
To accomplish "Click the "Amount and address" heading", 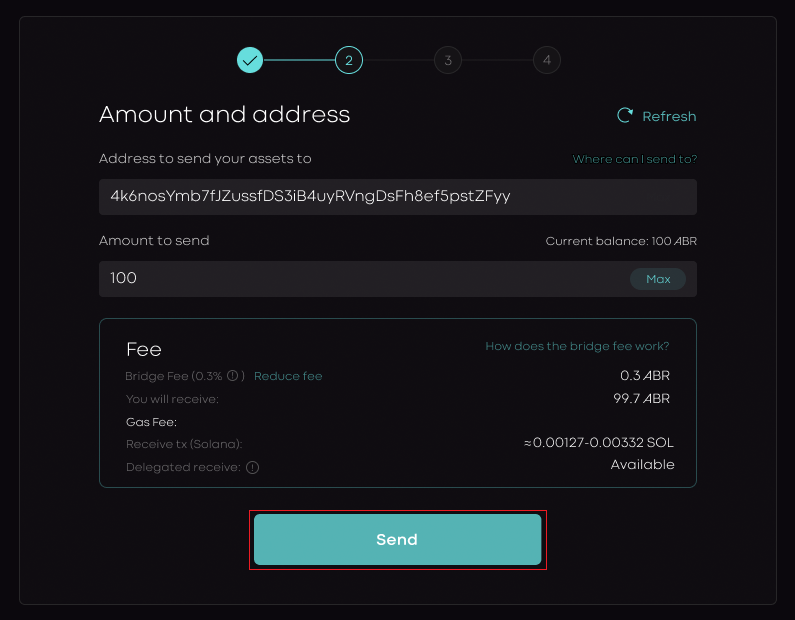I will pos(224,114).
